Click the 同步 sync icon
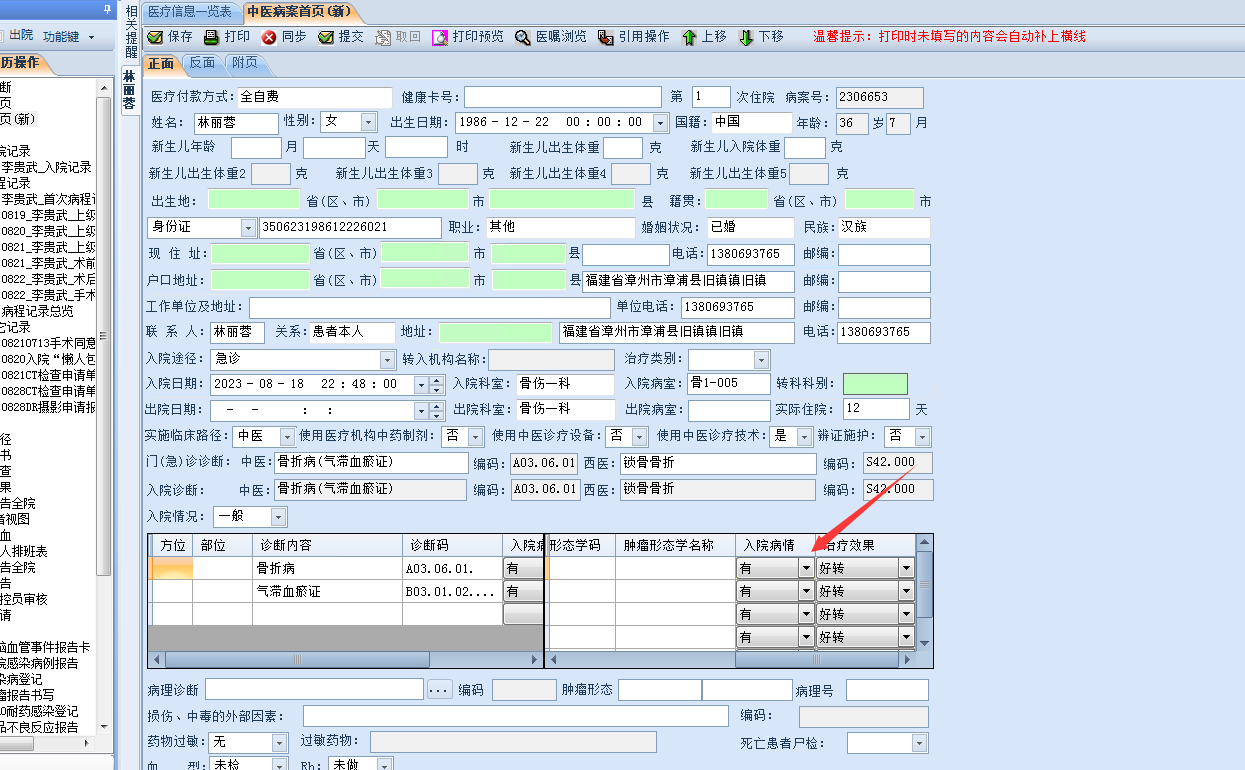This screenshot has width=1245, height=770. point(269,37)
